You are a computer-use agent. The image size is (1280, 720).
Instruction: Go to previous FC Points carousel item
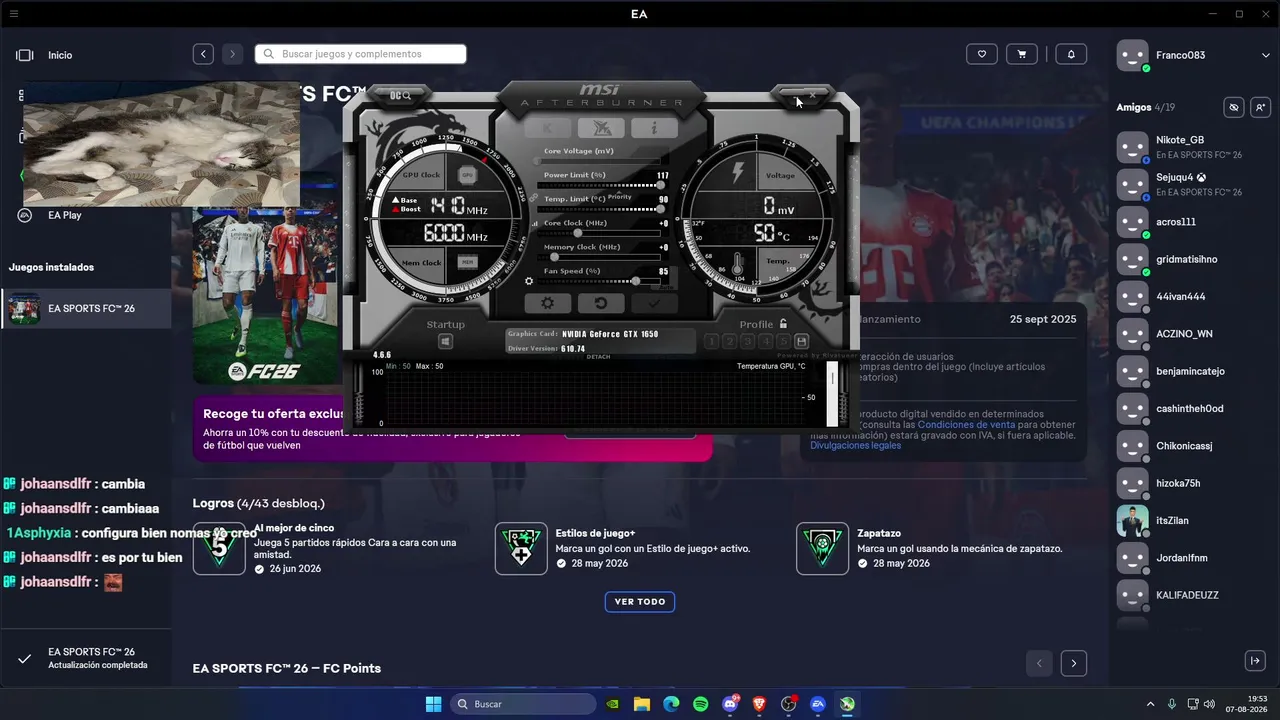click(1039, 663)
